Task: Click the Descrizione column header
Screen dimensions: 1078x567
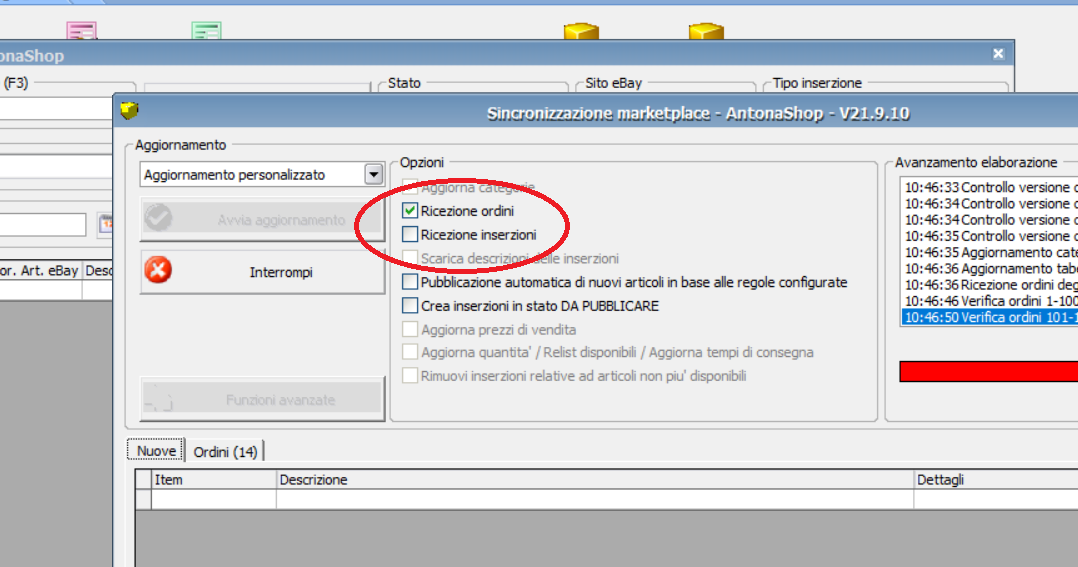Action: (595, 480)
